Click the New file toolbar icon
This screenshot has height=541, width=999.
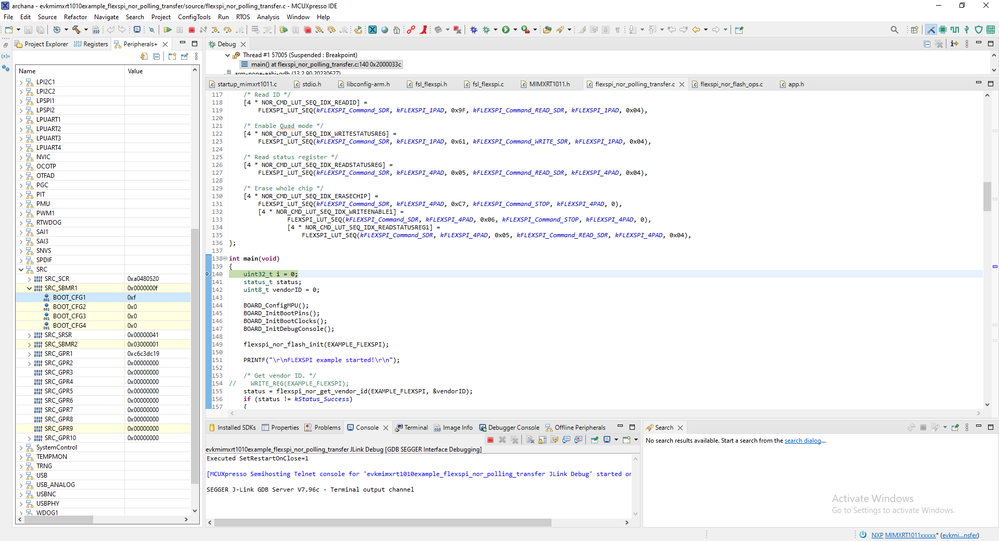pyautogui.click(x=8, y=30)
